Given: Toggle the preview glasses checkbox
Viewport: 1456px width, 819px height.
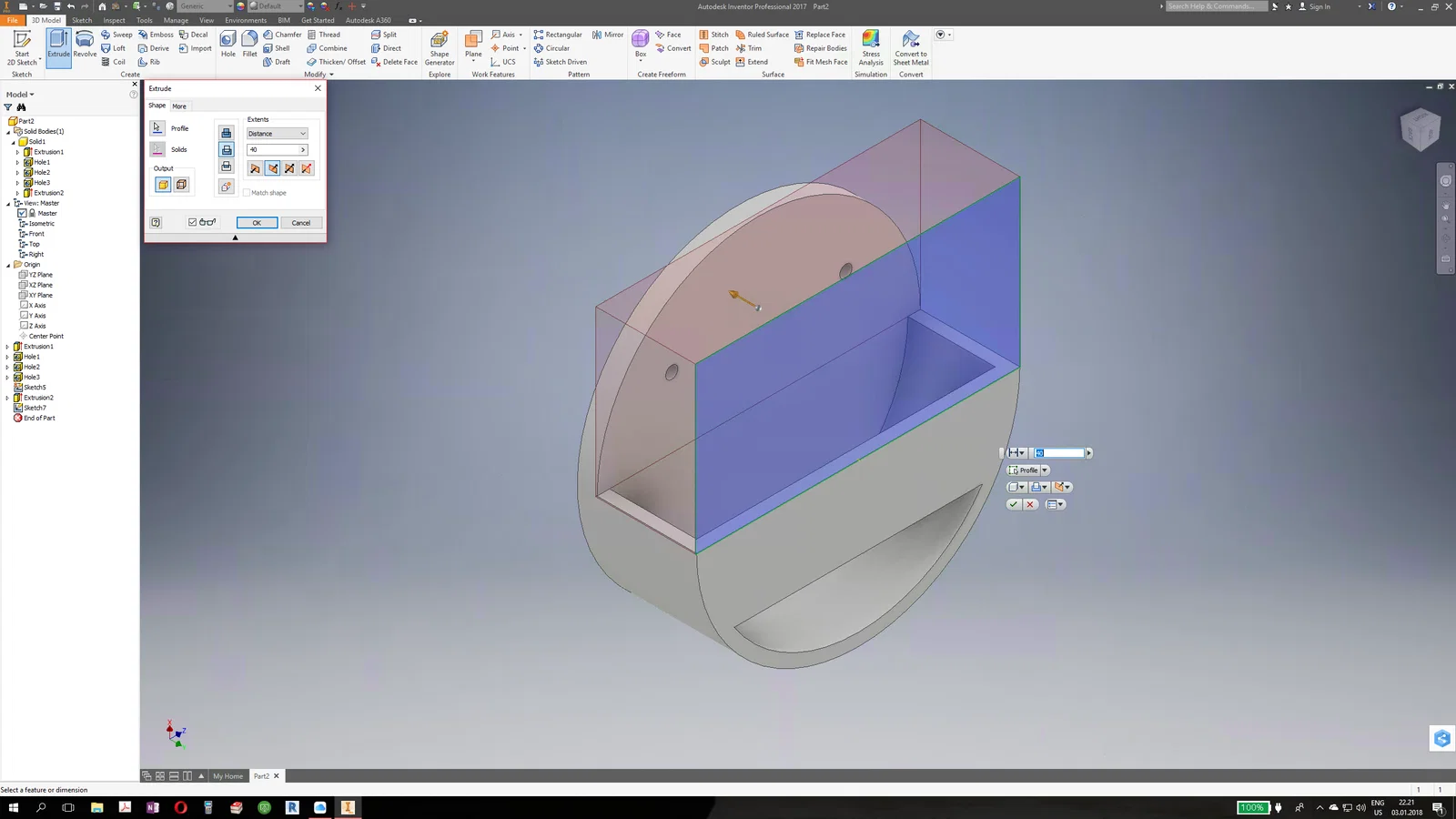Looking at the screenshot, I should 192,222.
